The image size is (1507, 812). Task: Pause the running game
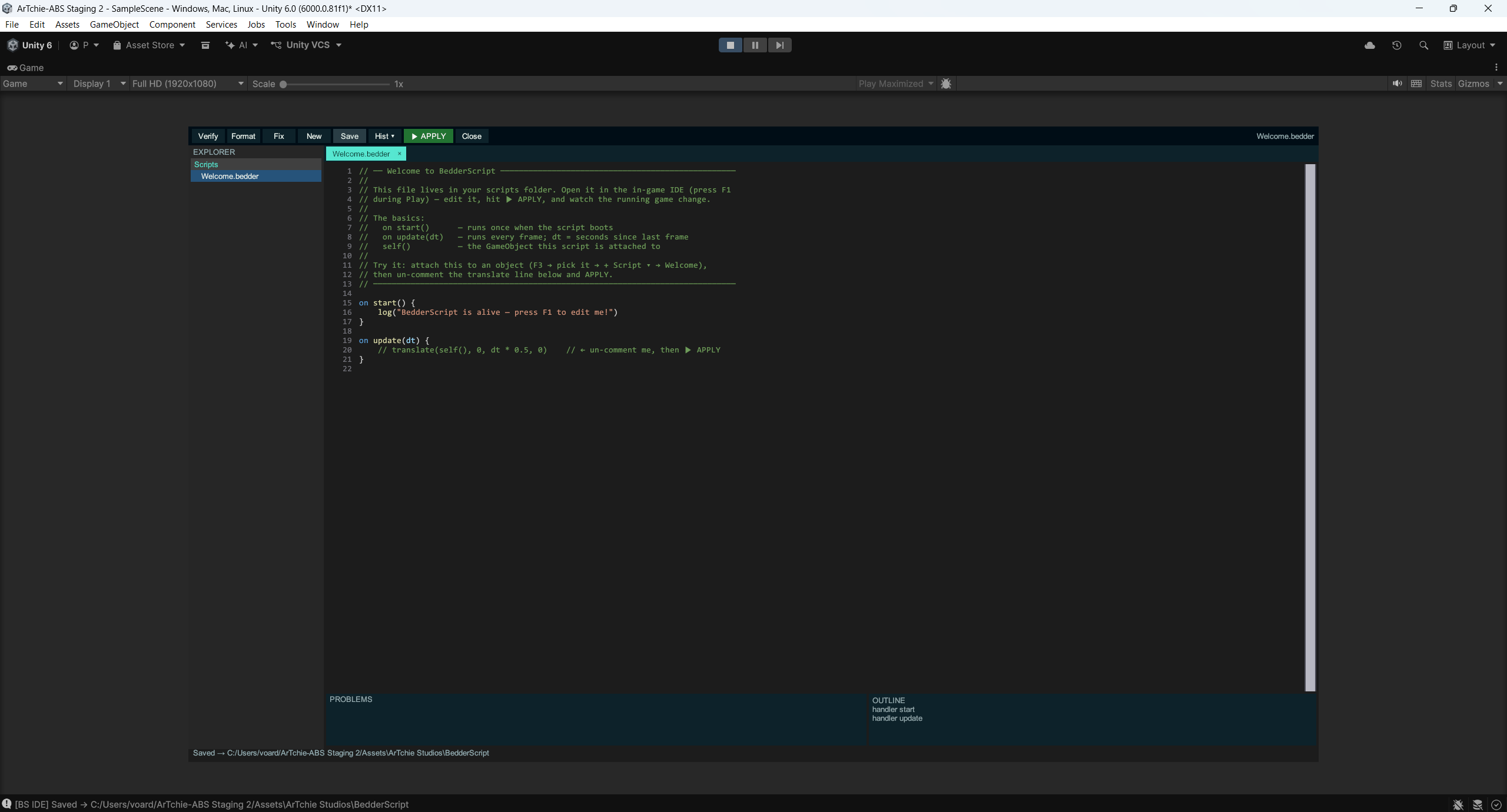(755, 45)
